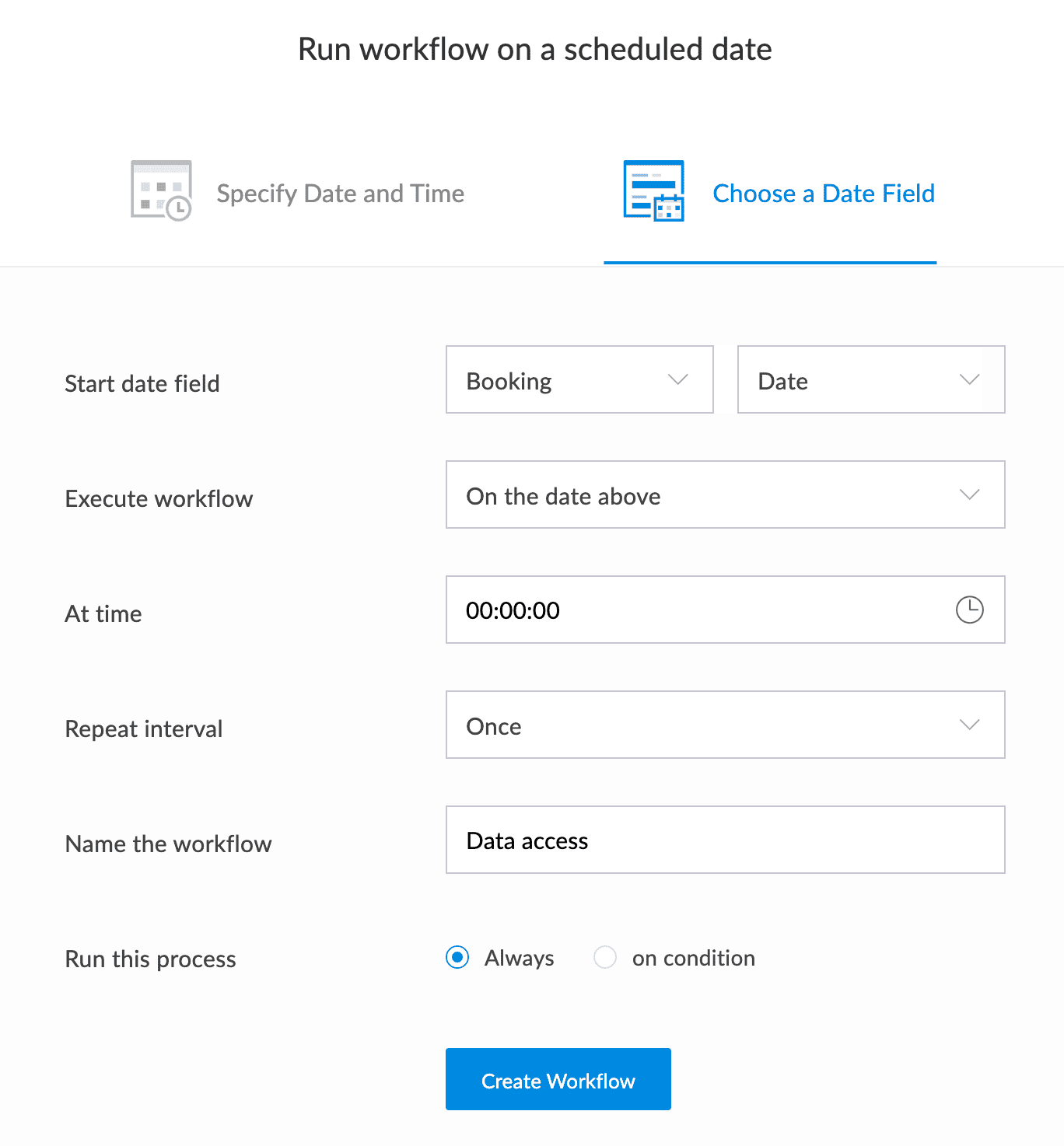The width and height of the screenshot is (1064, 1146).
Task: Select the Choose a Date Field tab
Action: tap(770, 192)
